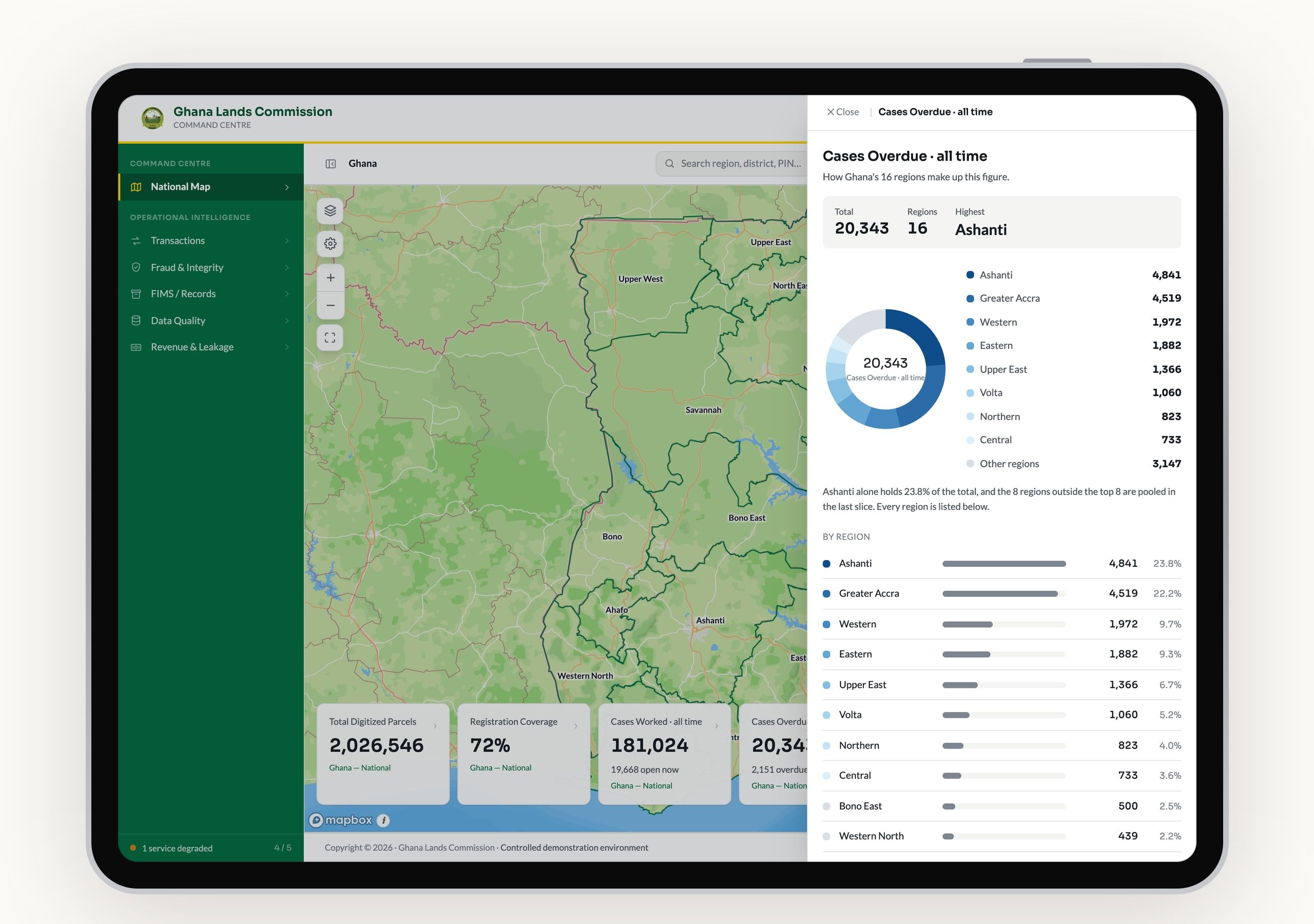1314x924 pixels.
Task: Open the Registration Coverage 72% card
Action: pyautogui.click(x=524, y=754)
